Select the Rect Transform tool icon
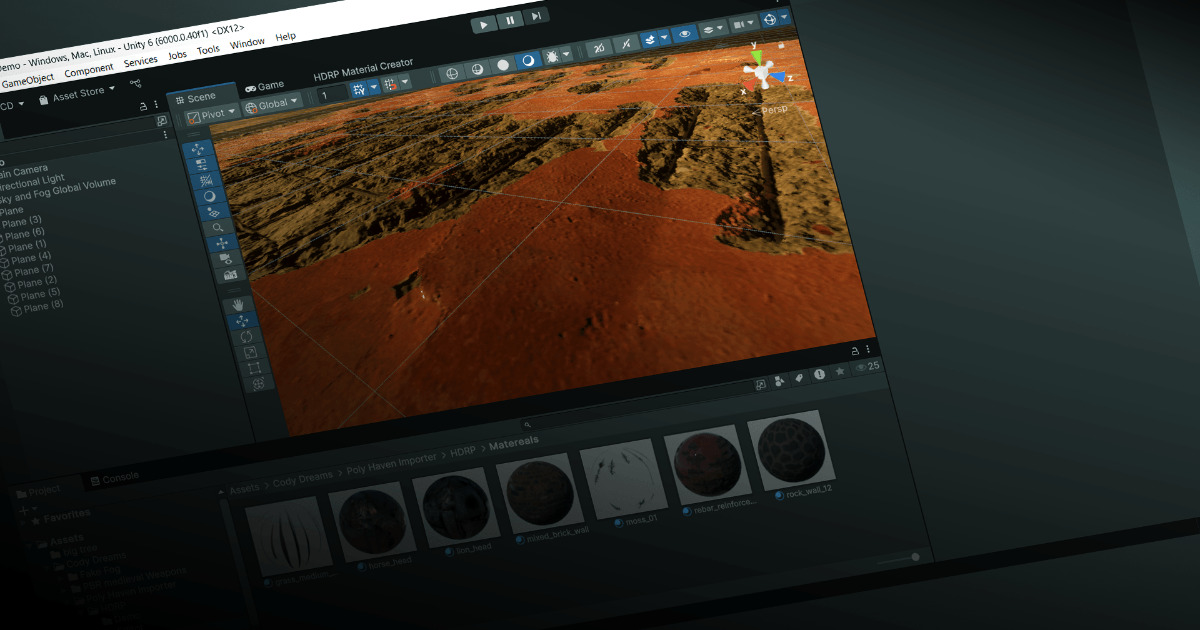The width and height of the screenshot is (1200, 630). [253, 366]
